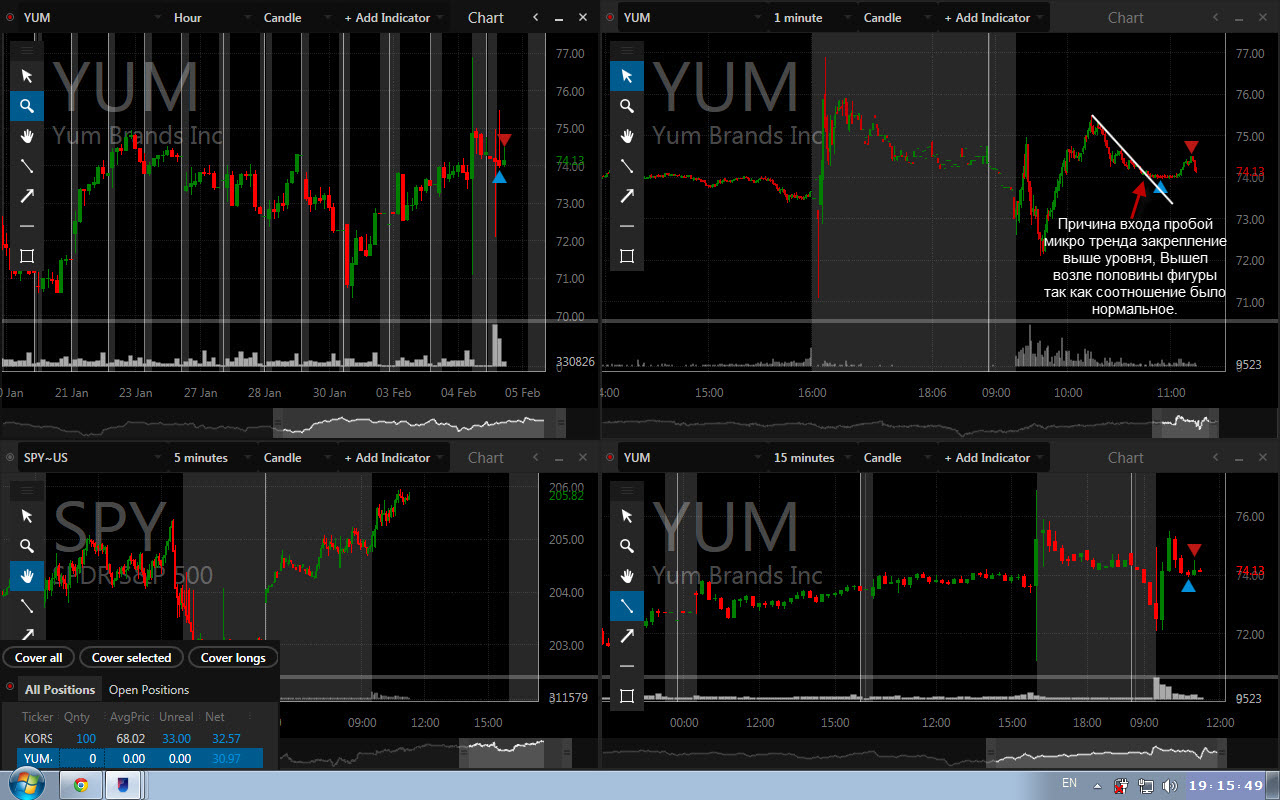Pick the hand pan tool in top-right chart

tap(627, 136)
